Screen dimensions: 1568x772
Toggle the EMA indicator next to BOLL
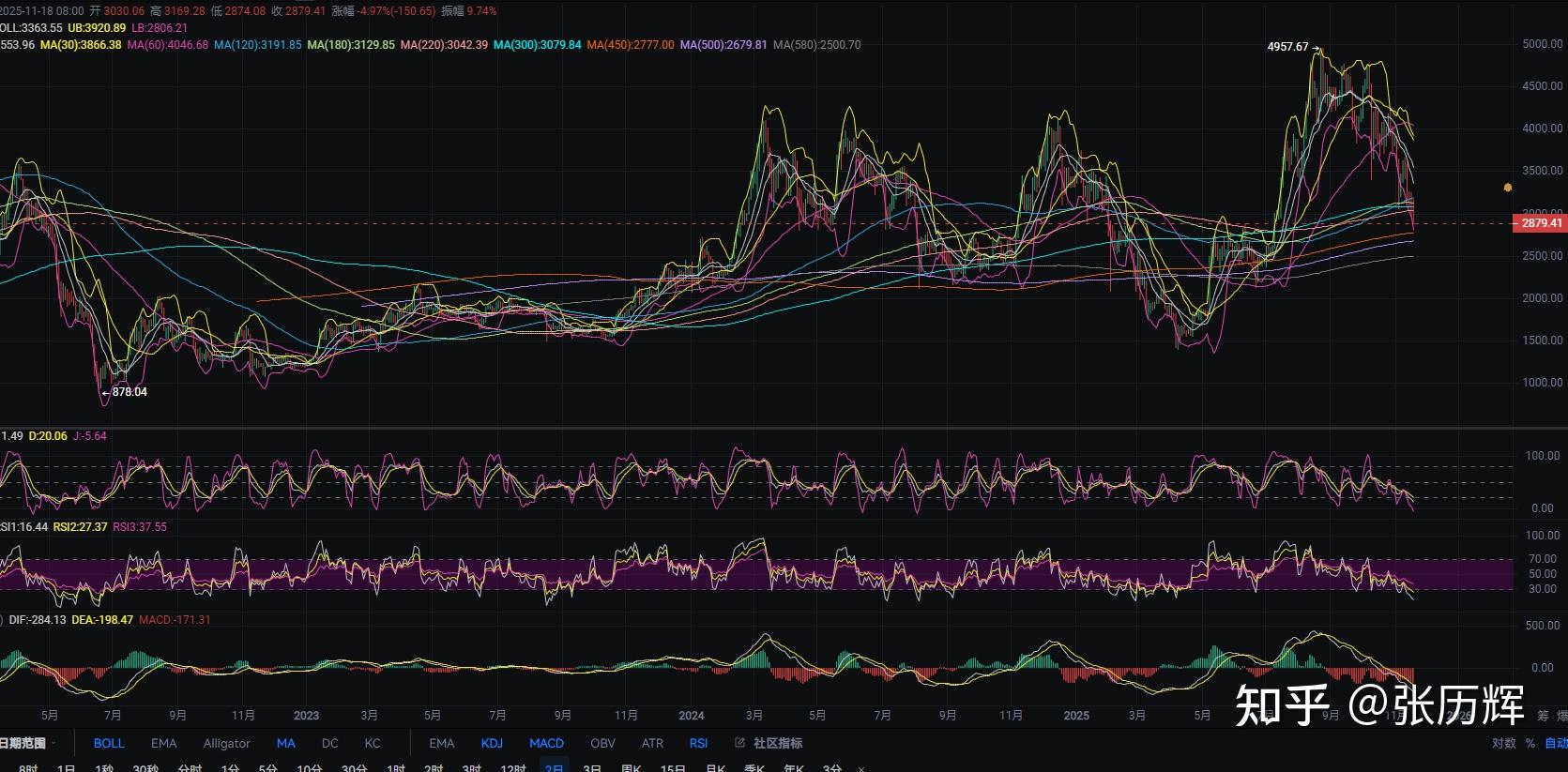[x=163, y=743]
